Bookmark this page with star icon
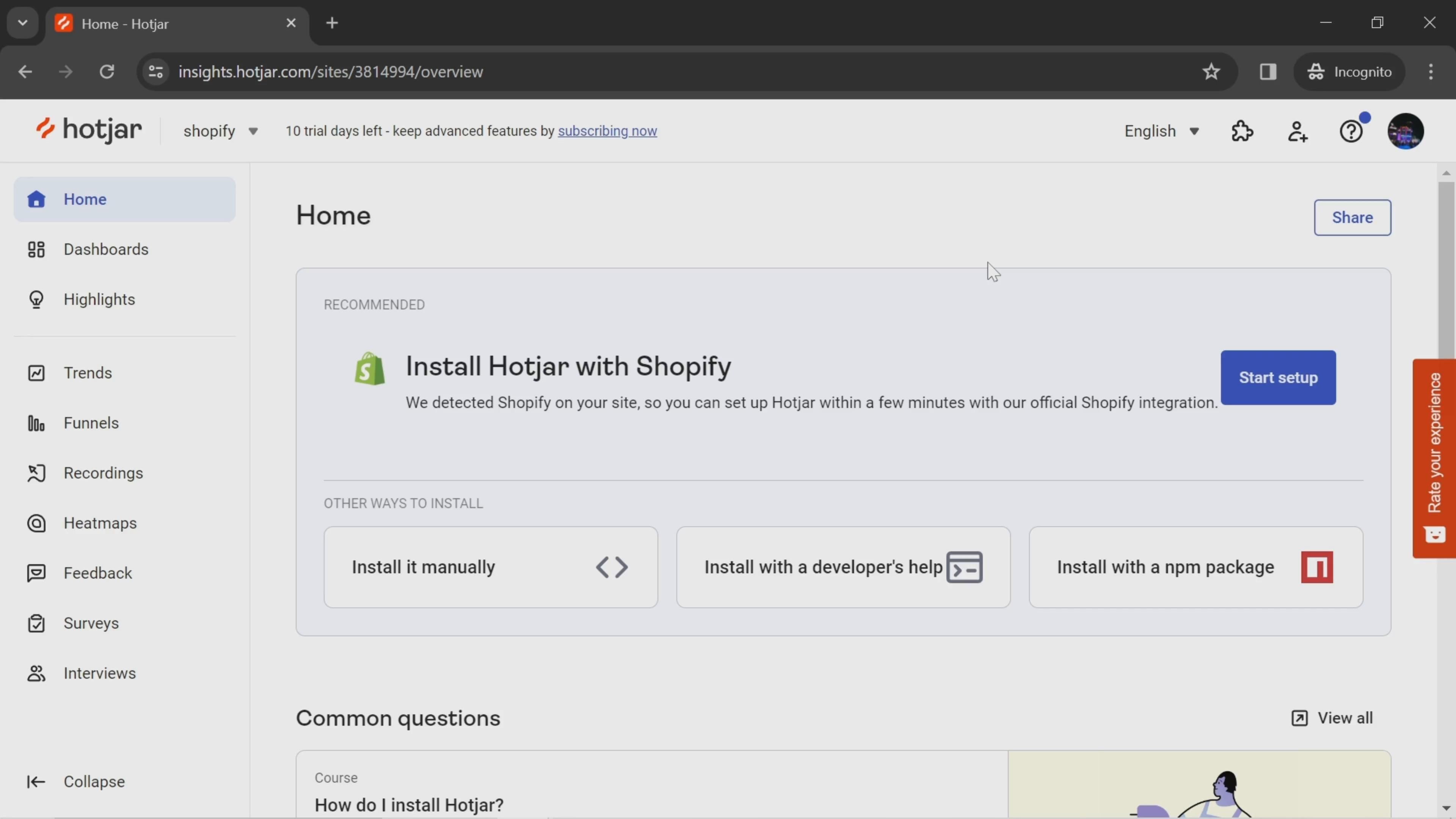This screenshot has height=819, width=1456. [x=1211, y=72]
